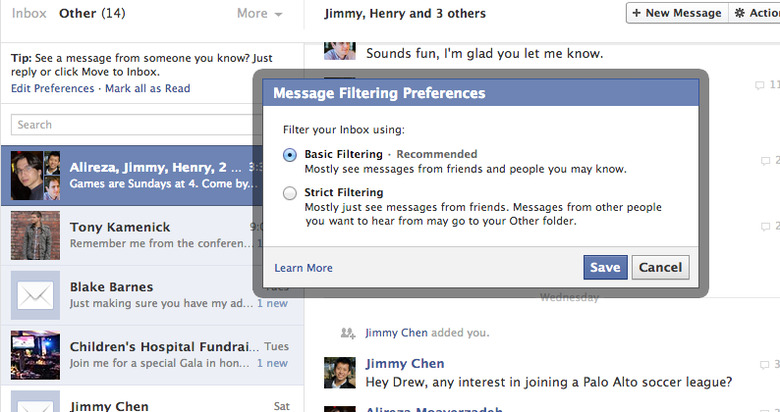Click Mark all as Read link

pos(147,89)
